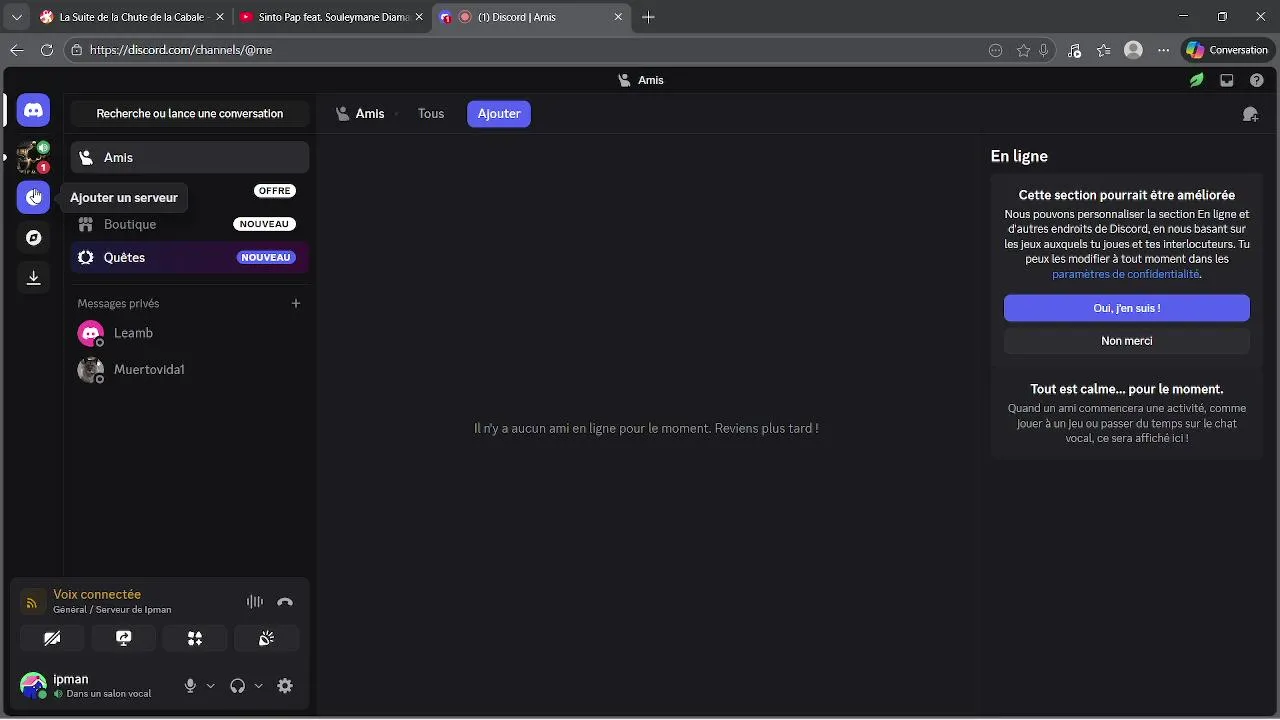
Task: Expand the browser tab search dropdown
Action: [16, 17]
